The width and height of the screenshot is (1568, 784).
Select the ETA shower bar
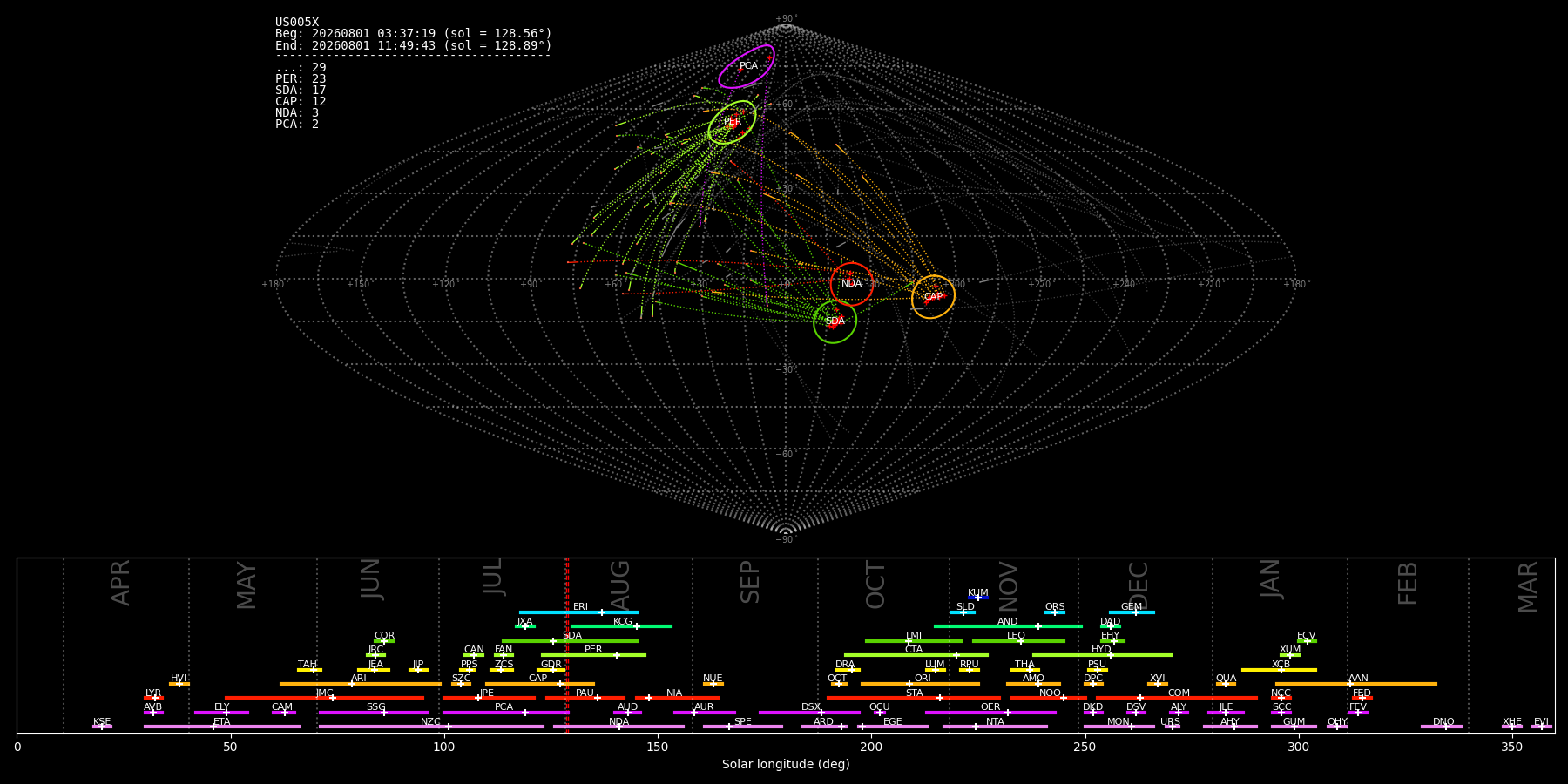point(222,727)
